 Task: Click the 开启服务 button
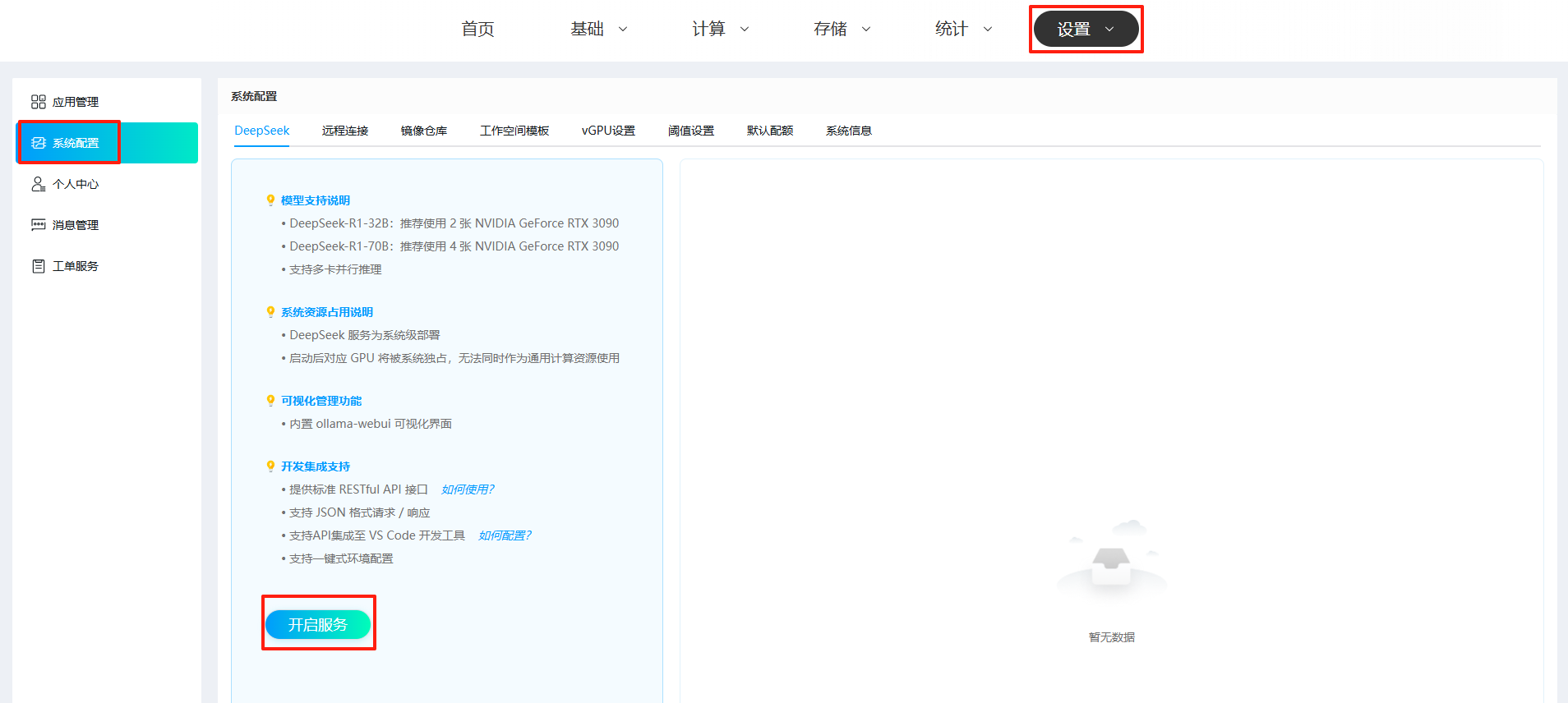318,625
